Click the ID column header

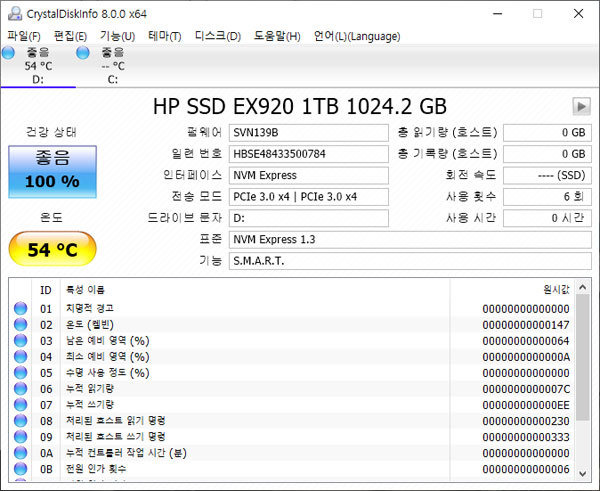(46, 290)
